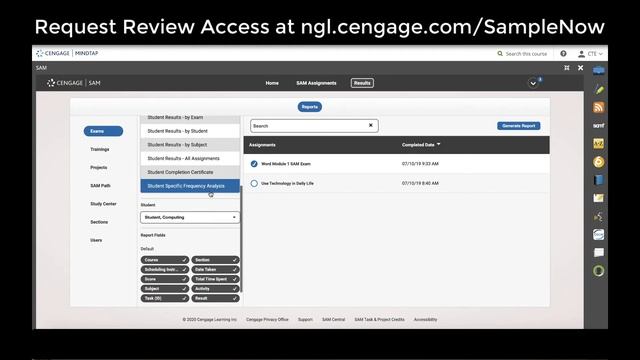Image resolution: width=640 pixels, height=360 pixels.
Task: Select SAM Path in left navigation
Action: point(100,186)
